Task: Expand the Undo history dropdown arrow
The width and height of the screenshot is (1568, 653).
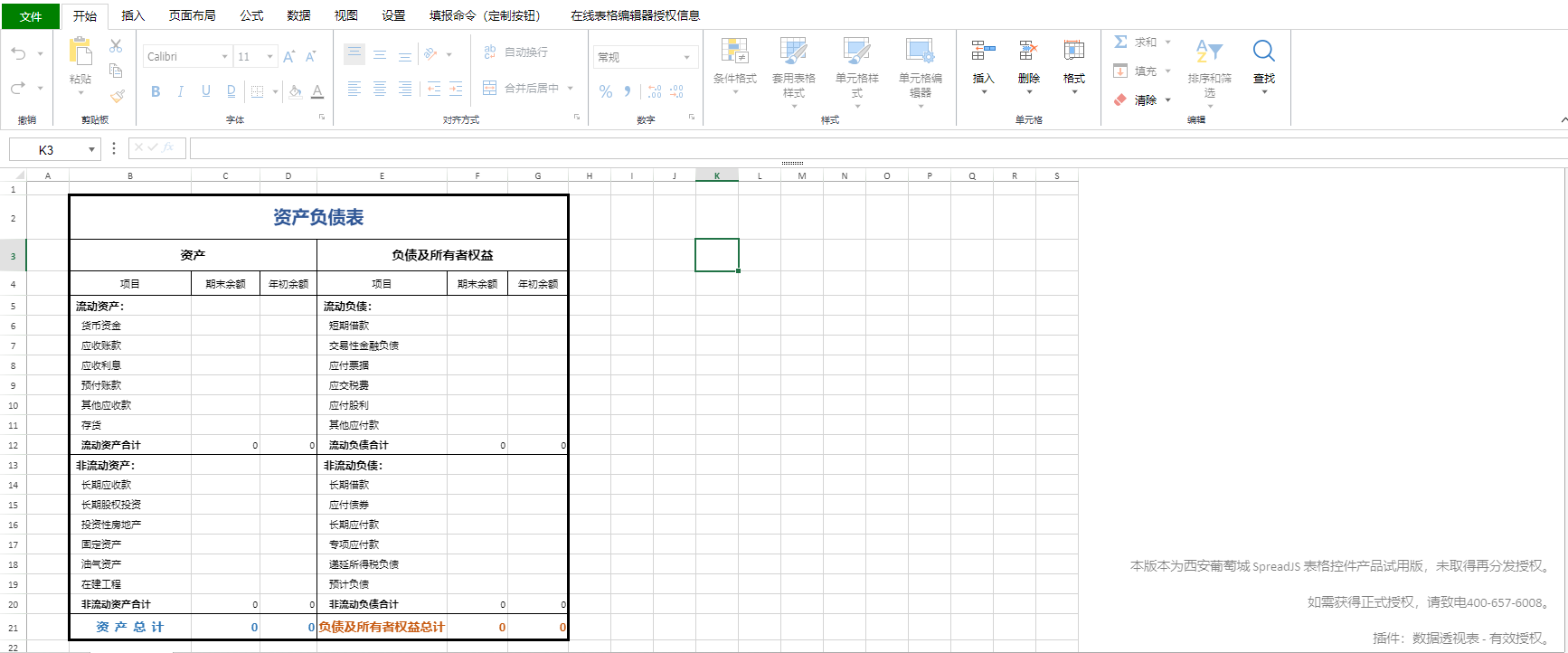Action: tap(40, 54)
